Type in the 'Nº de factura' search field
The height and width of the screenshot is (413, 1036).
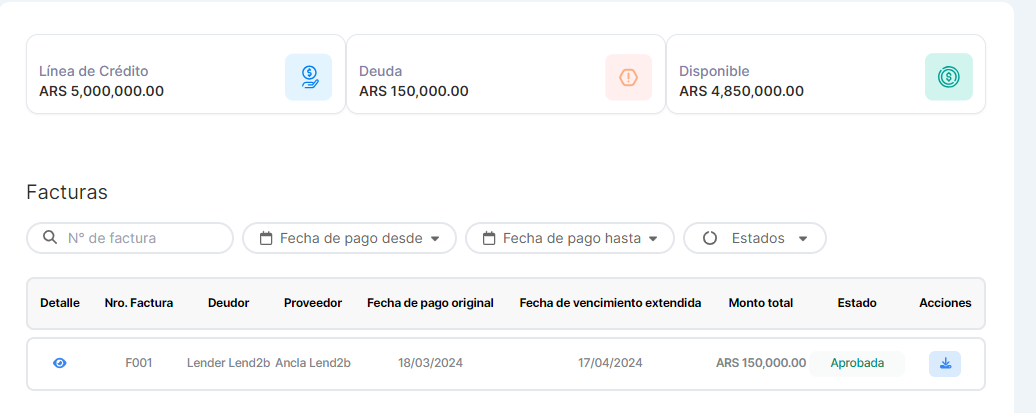pos(140,238)
